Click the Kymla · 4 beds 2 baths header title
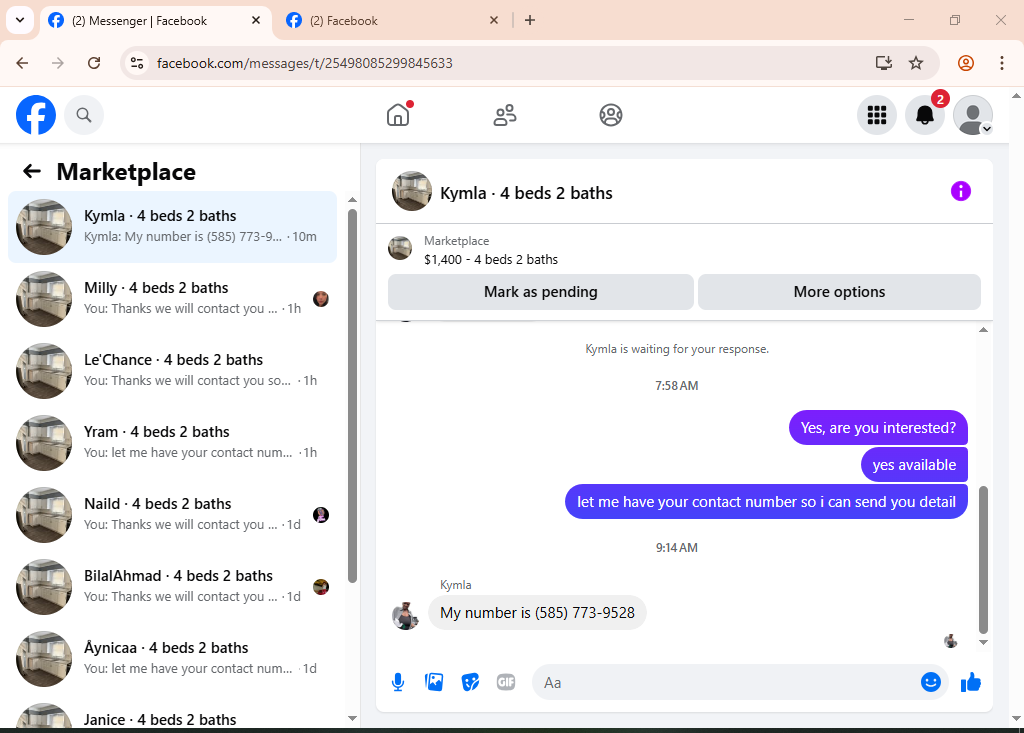1024x733 pixels. pyautogui.click(x=526, y=193)
